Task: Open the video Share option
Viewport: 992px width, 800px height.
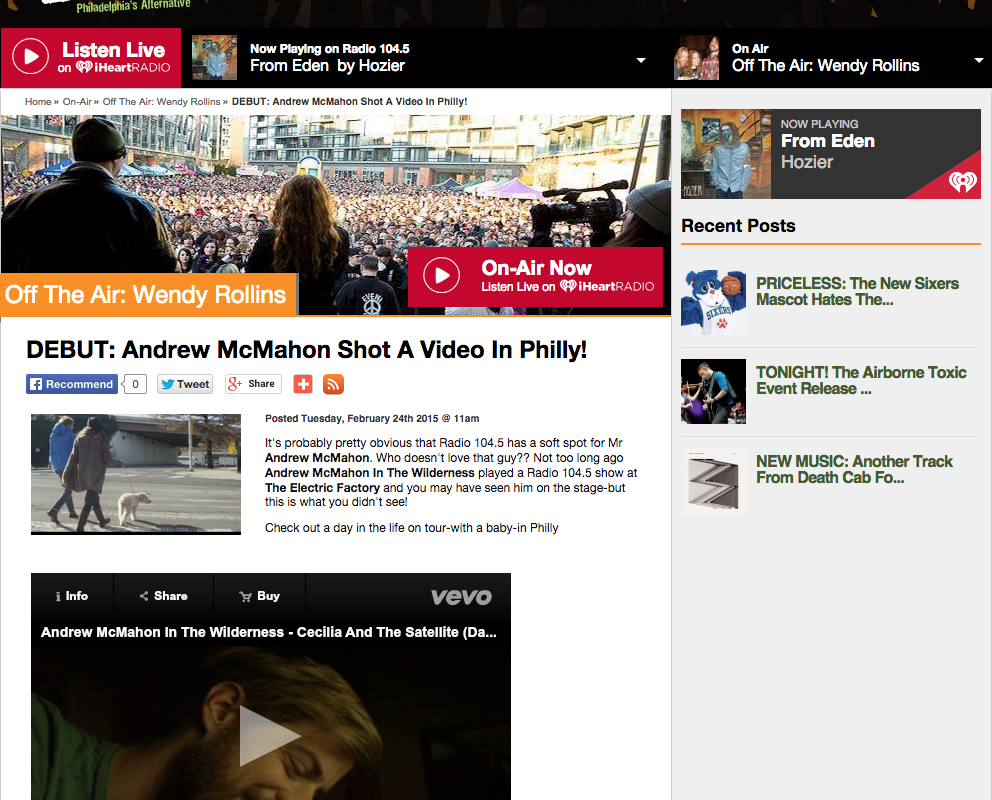Action: pyautogui.click(x=163, y=596)
